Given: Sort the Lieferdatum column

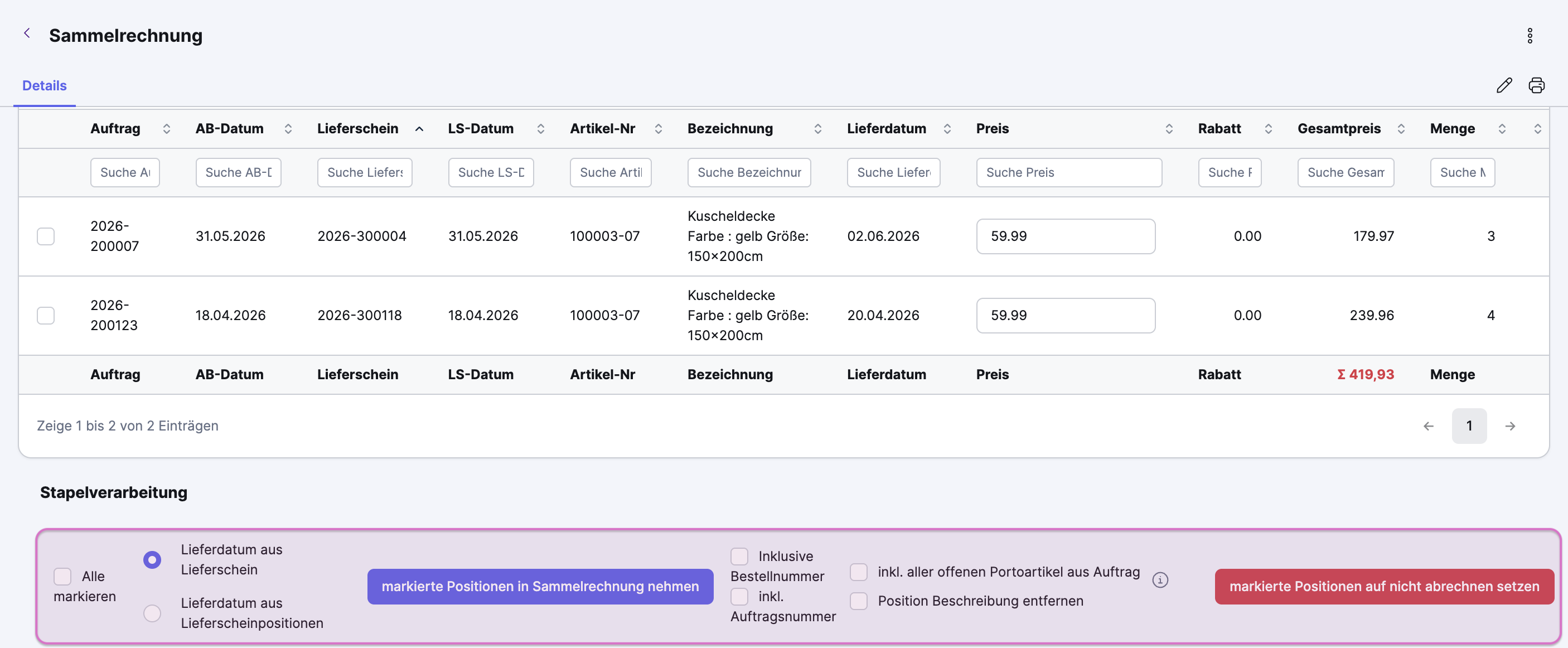Looking at the screenshot, I should point(946,128).
